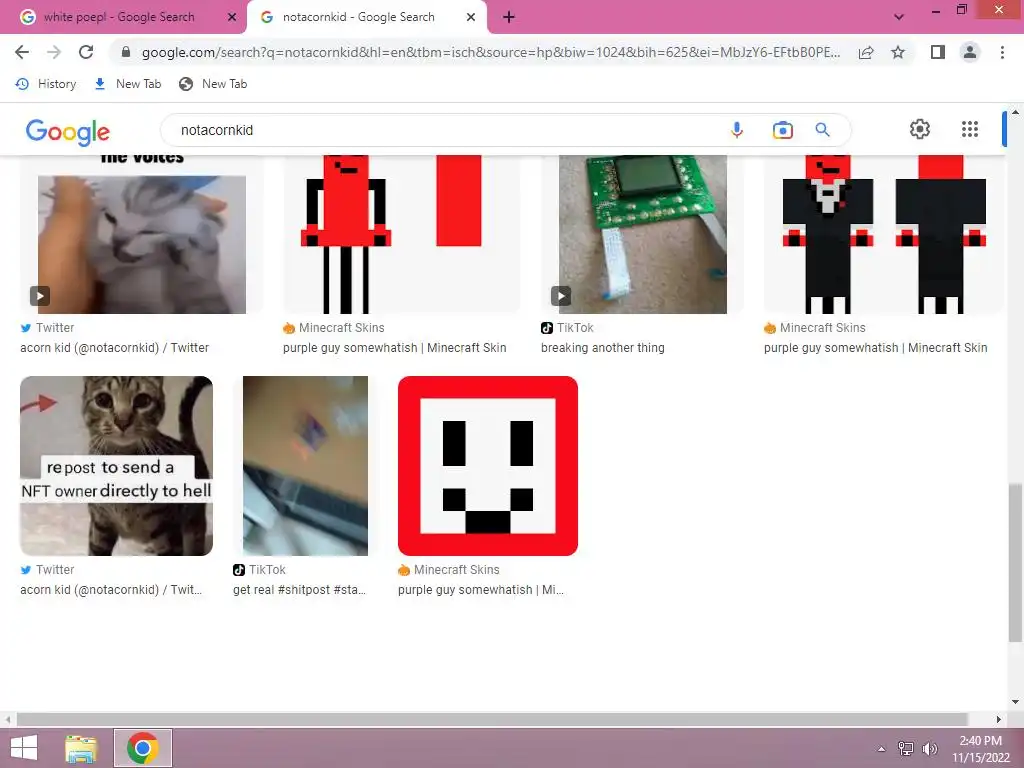
Task: Open the red square smiley face image
Action: [x=488, y=466]
